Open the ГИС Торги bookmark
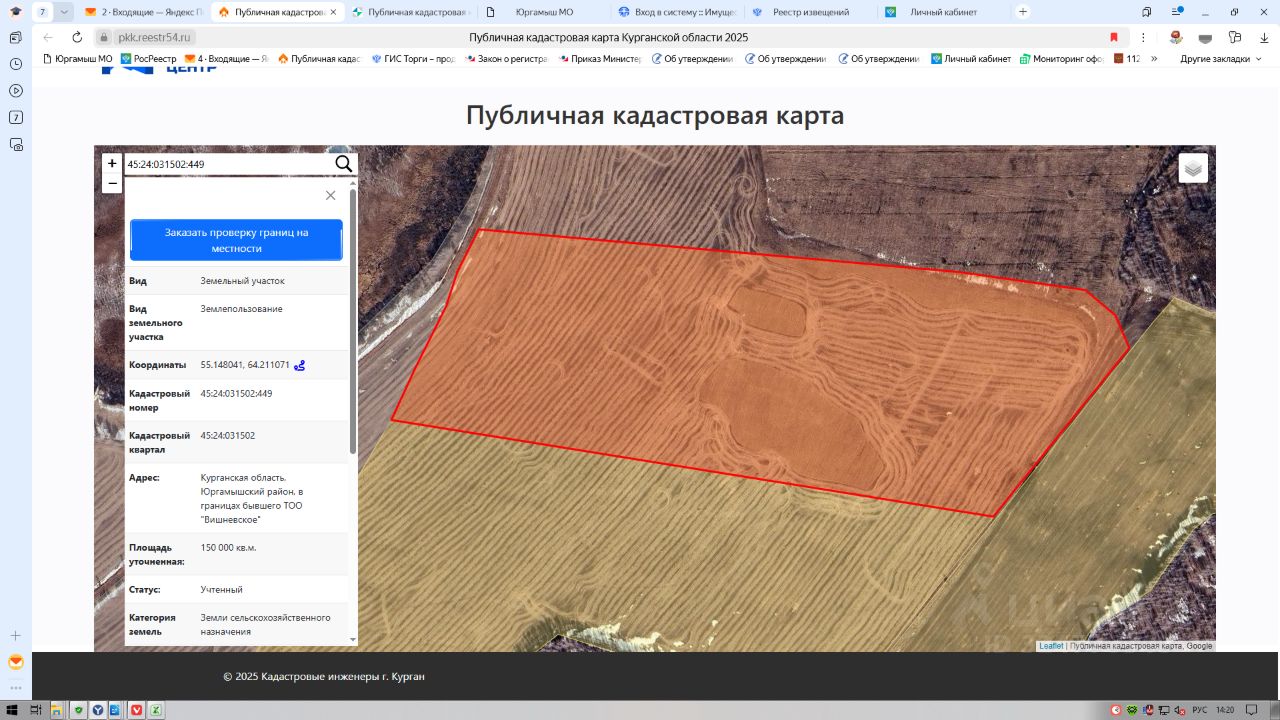The height and width of the screenshot is (720, 1280). pos(412,59)
